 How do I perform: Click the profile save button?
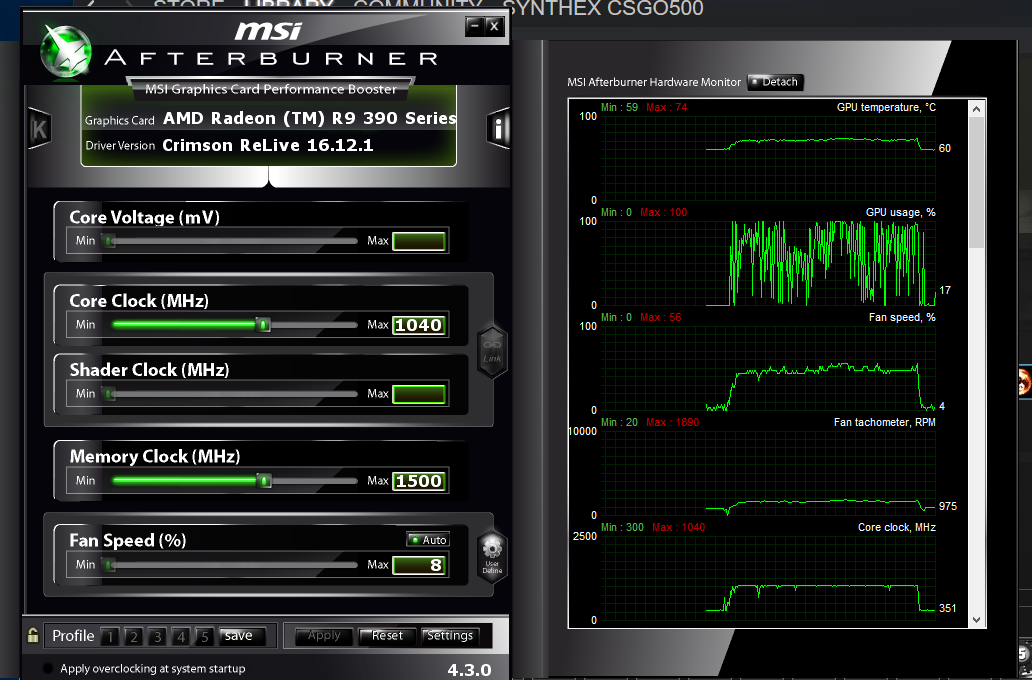tap(242, 636)
